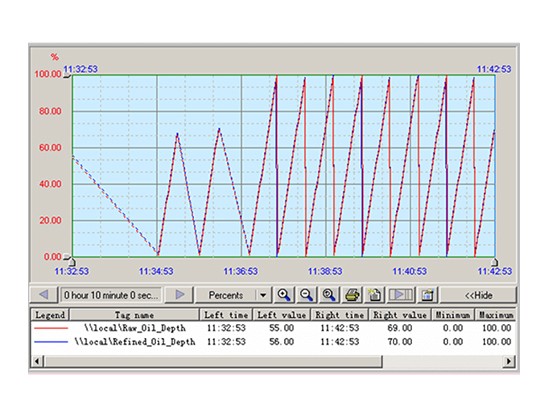Click the zoom in magnifier icon
The image size is (560, 420).
[x=284, y=295]
